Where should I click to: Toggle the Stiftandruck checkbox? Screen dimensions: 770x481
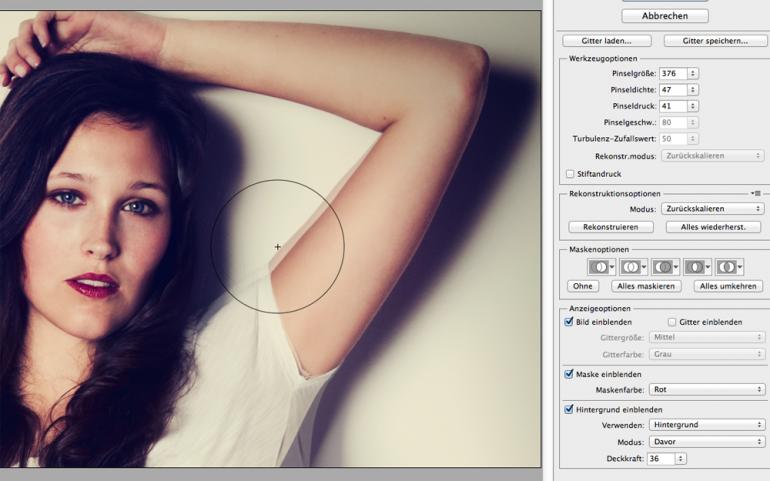pyautogui.click(x=570, y=174)
